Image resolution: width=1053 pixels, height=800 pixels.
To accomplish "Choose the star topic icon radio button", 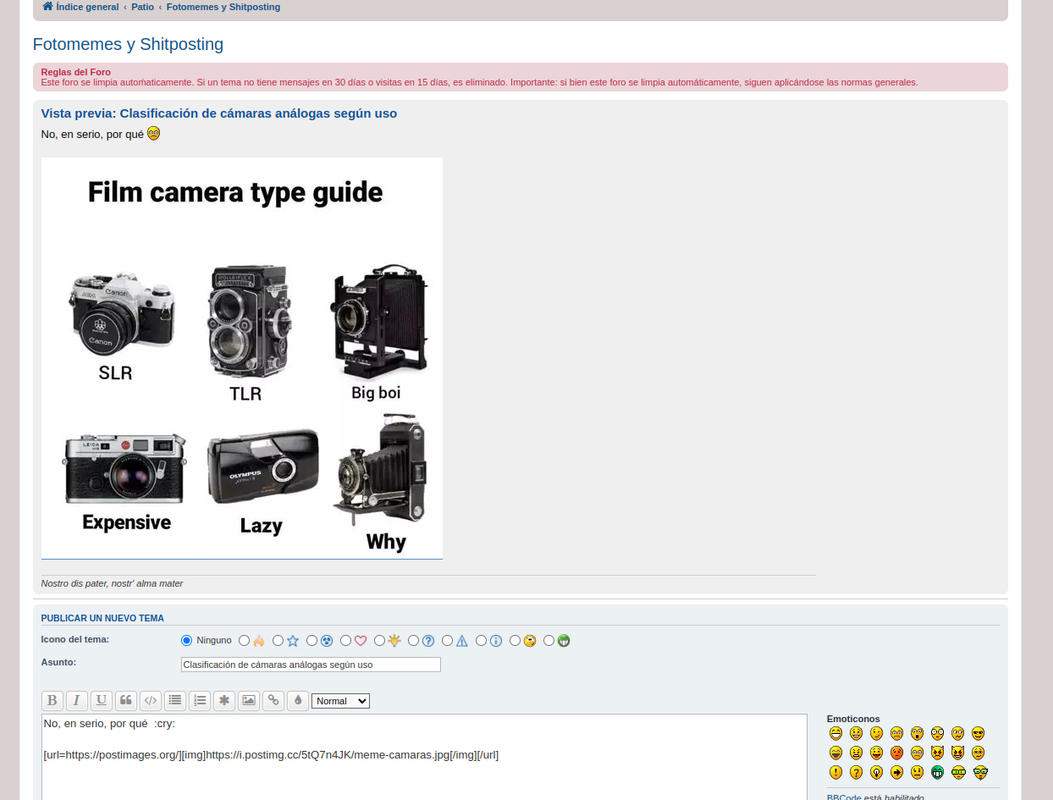I will click(x=278, y=641).
